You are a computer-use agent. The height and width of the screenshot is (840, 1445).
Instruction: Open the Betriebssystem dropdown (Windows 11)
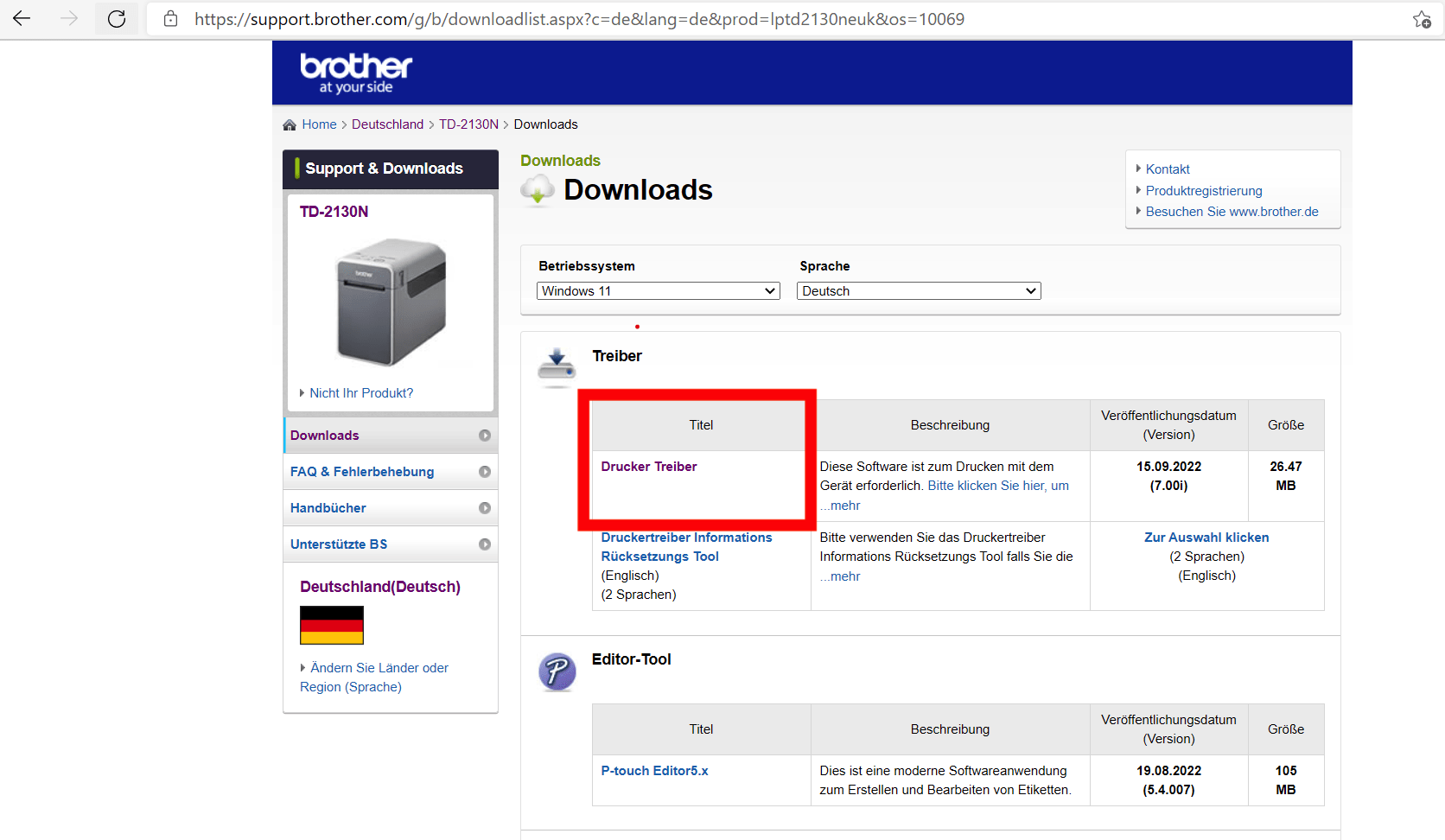(659, 291)
